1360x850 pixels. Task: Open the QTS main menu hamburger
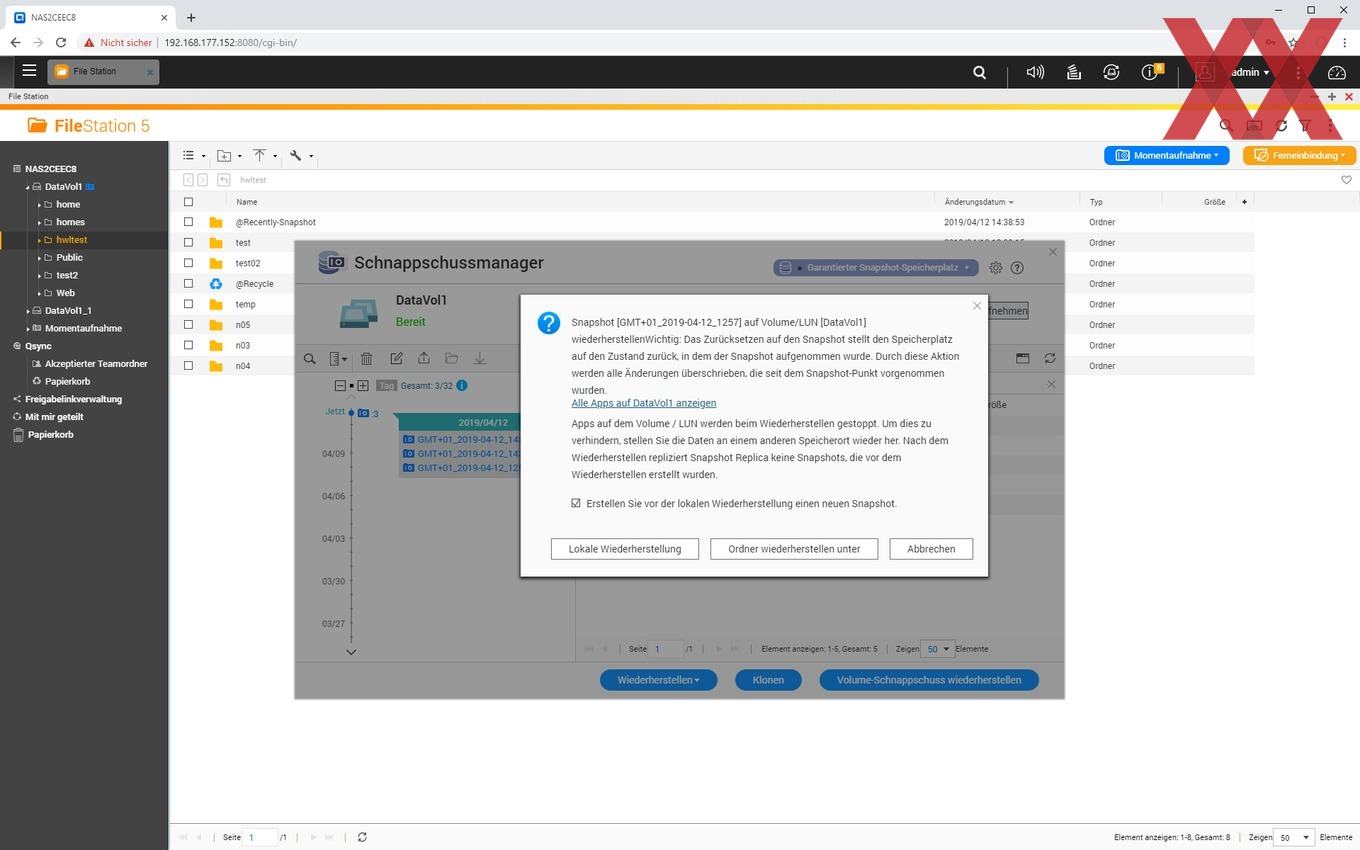click(x=29, y=71)
